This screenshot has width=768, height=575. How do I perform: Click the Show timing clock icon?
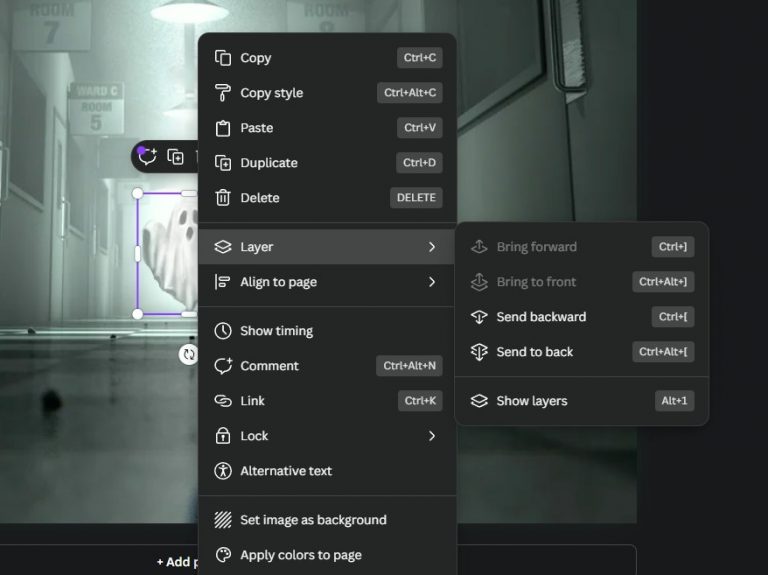tap(223, 331)
